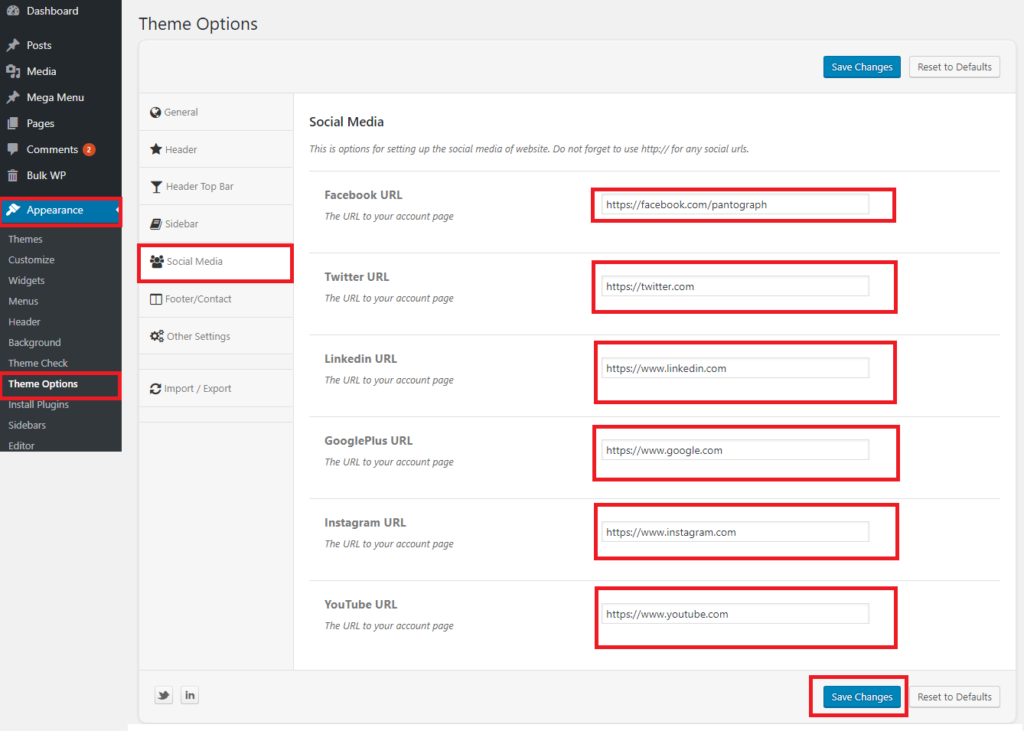1024x731 pixels.
Task: Click into the YouTube URL field
Action: click(x=735, y=614)
